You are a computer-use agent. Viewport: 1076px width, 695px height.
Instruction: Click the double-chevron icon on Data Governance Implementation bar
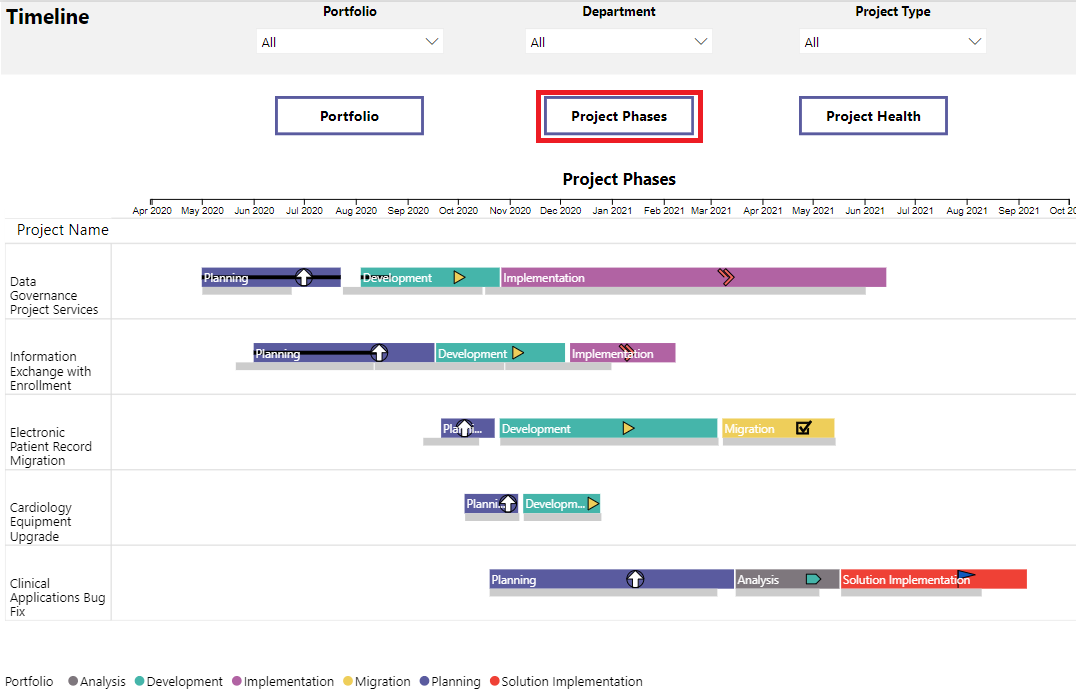coord(726,277)
